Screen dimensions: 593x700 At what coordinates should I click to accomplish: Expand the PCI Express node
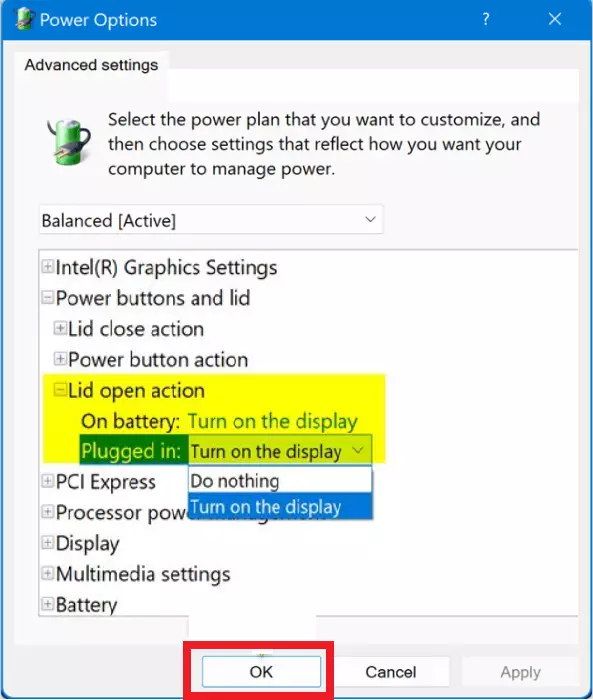tap(47, 481)
